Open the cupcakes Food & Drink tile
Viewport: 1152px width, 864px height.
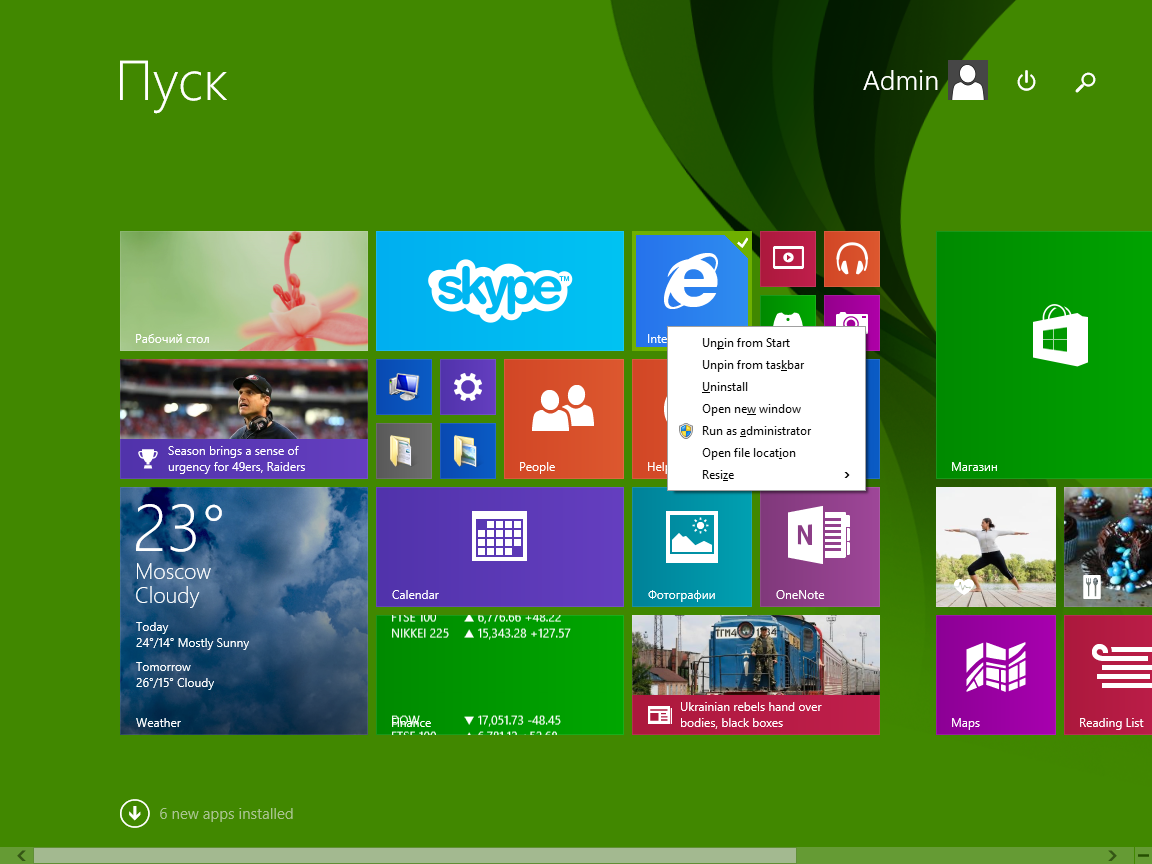coord(1108,547)
